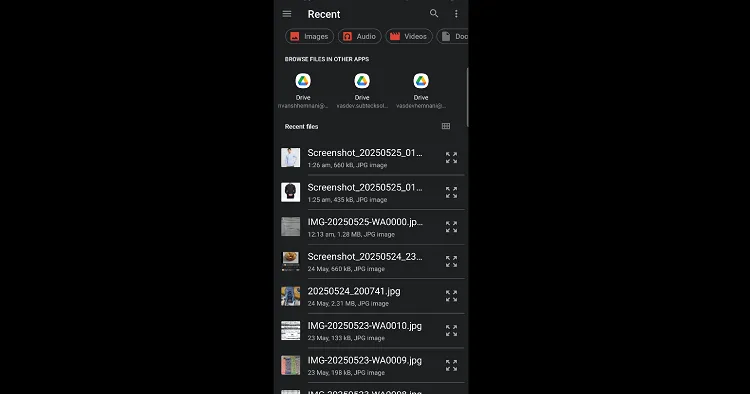Screen dimensions: 750x394
Task: Expand preview of IMG-20250523-WA0009.jpg
Action: click(452, 365)
